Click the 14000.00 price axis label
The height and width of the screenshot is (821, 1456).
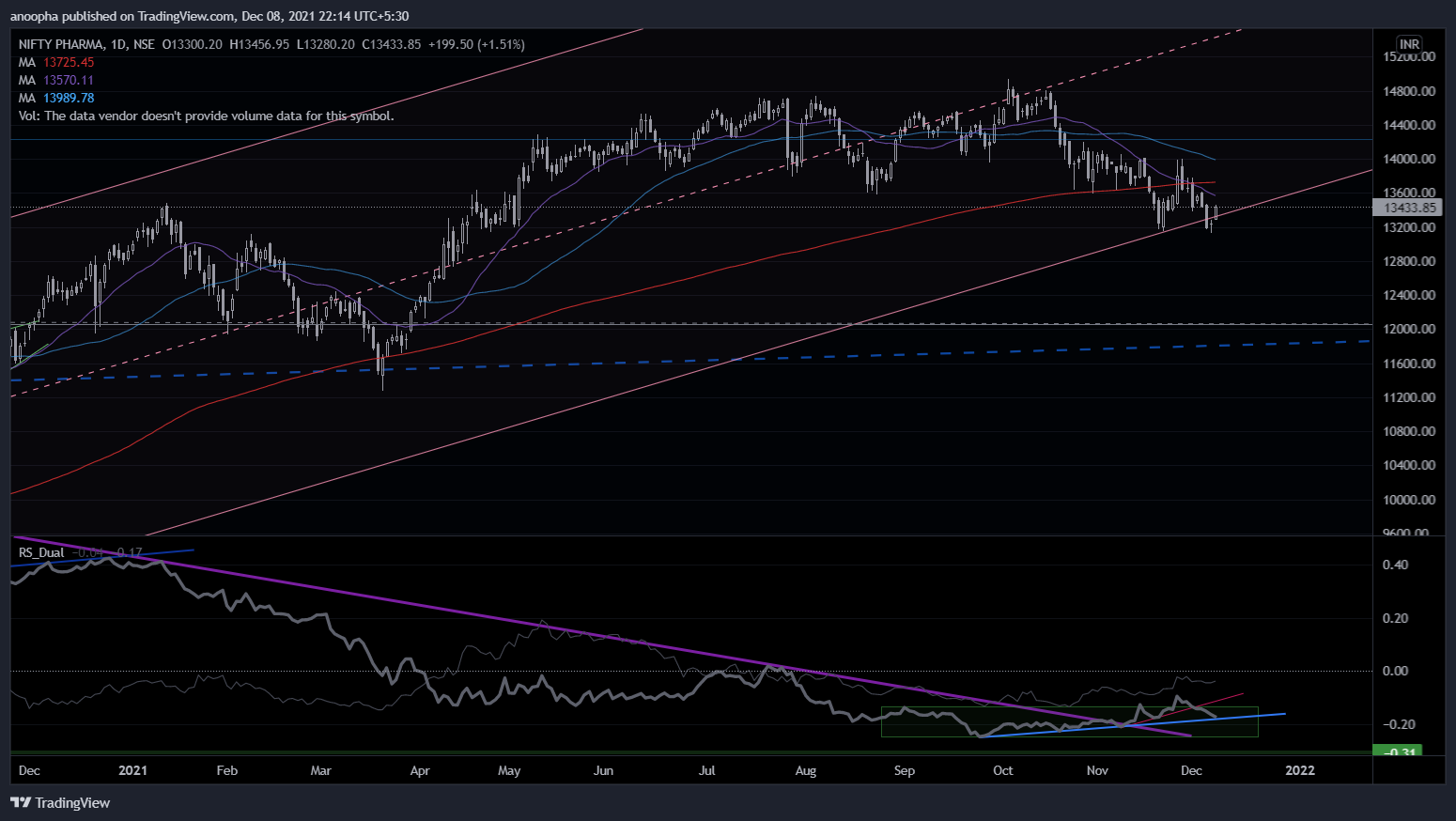[x=1409, y=159]
